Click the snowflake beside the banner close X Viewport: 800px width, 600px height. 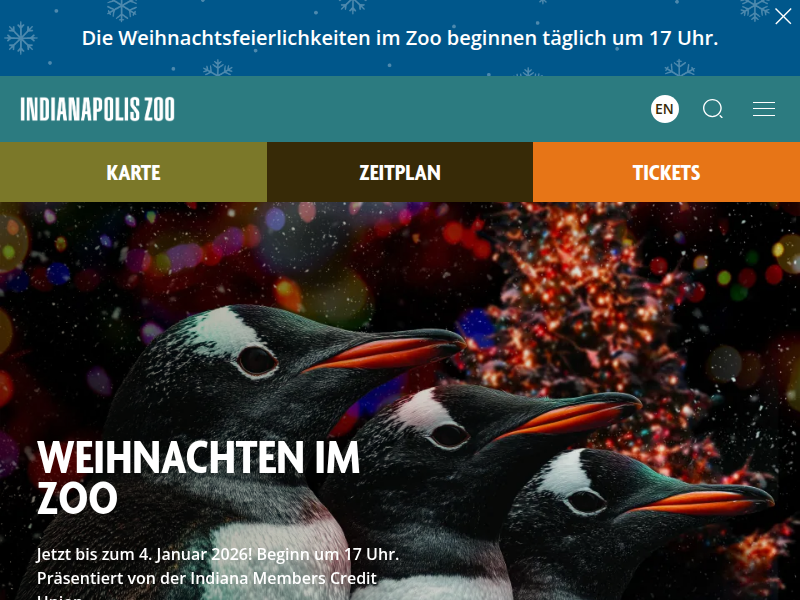point(755,9)
